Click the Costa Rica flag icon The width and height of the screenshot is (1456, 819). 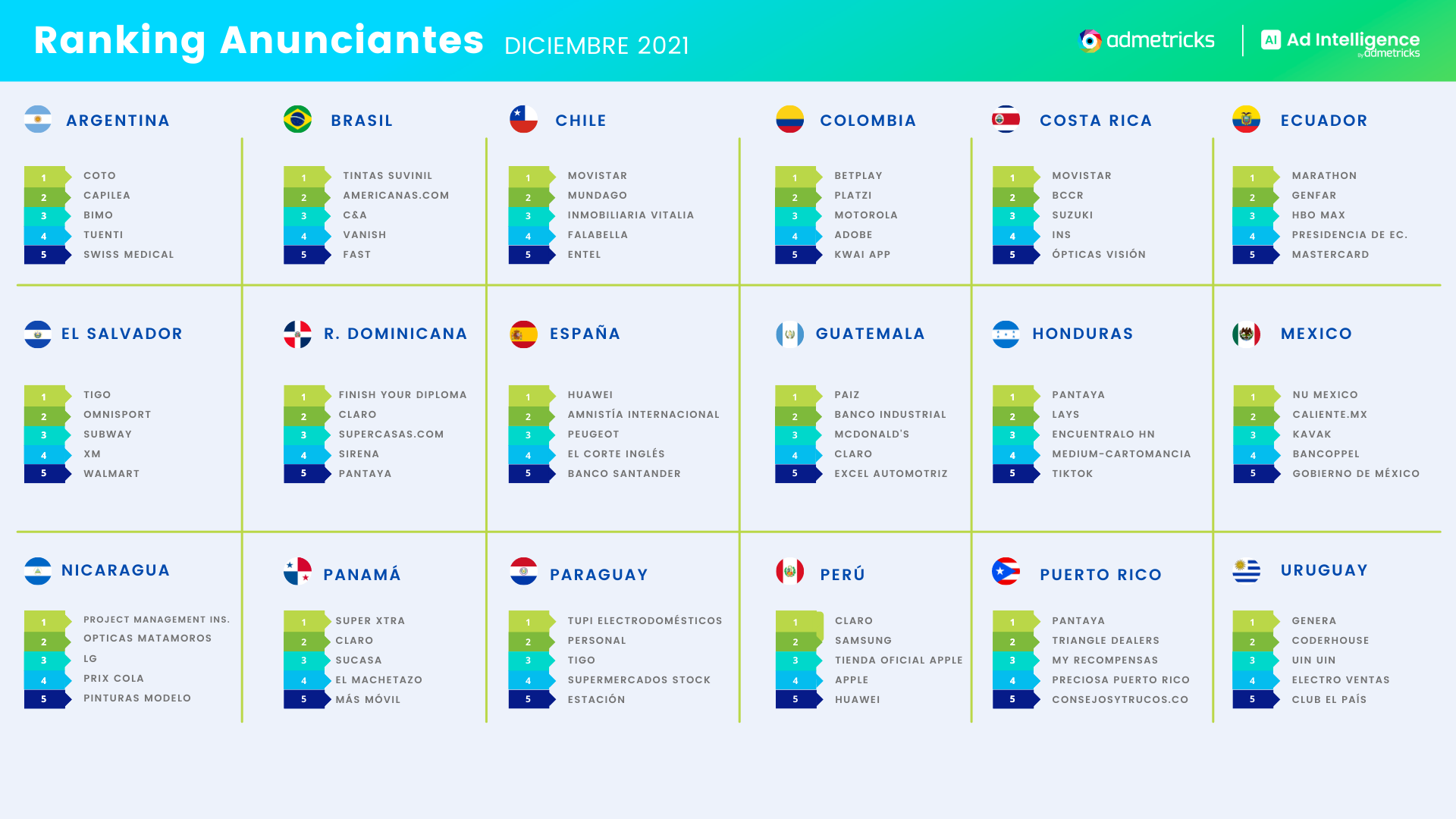(1006, 119)
